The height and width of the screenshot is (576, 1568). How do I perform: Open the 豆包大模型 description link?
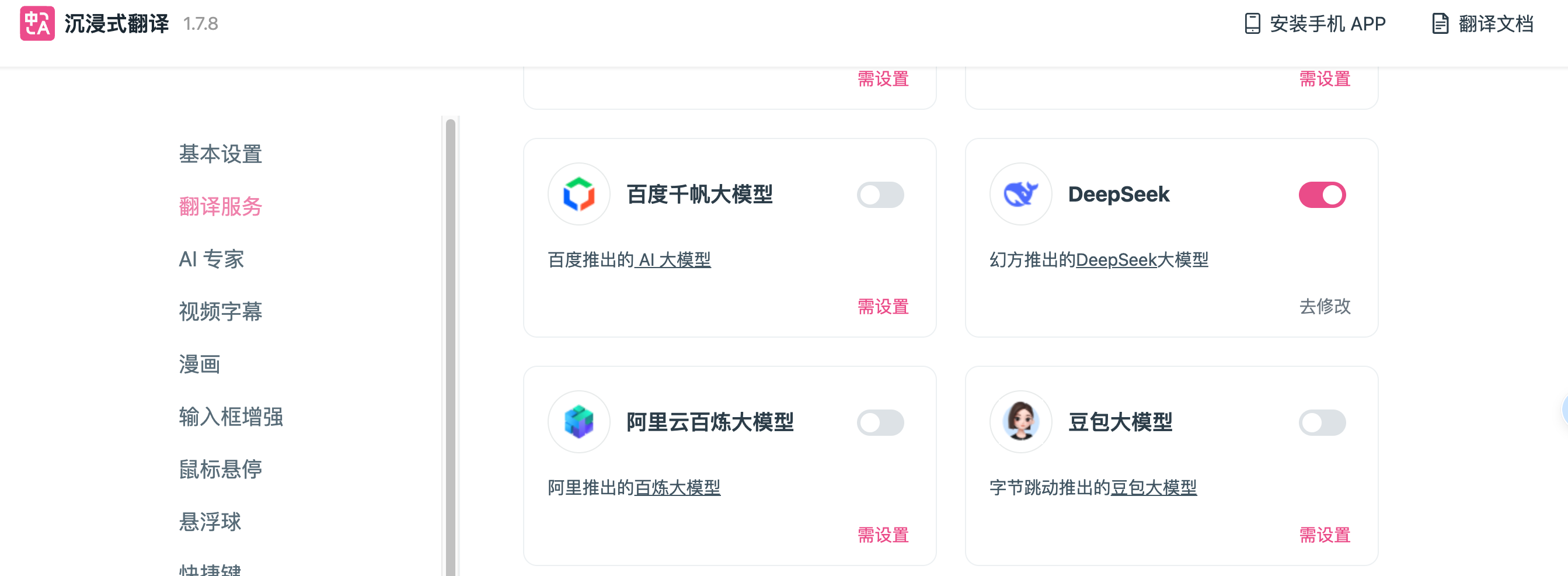tap(1154, 488)
